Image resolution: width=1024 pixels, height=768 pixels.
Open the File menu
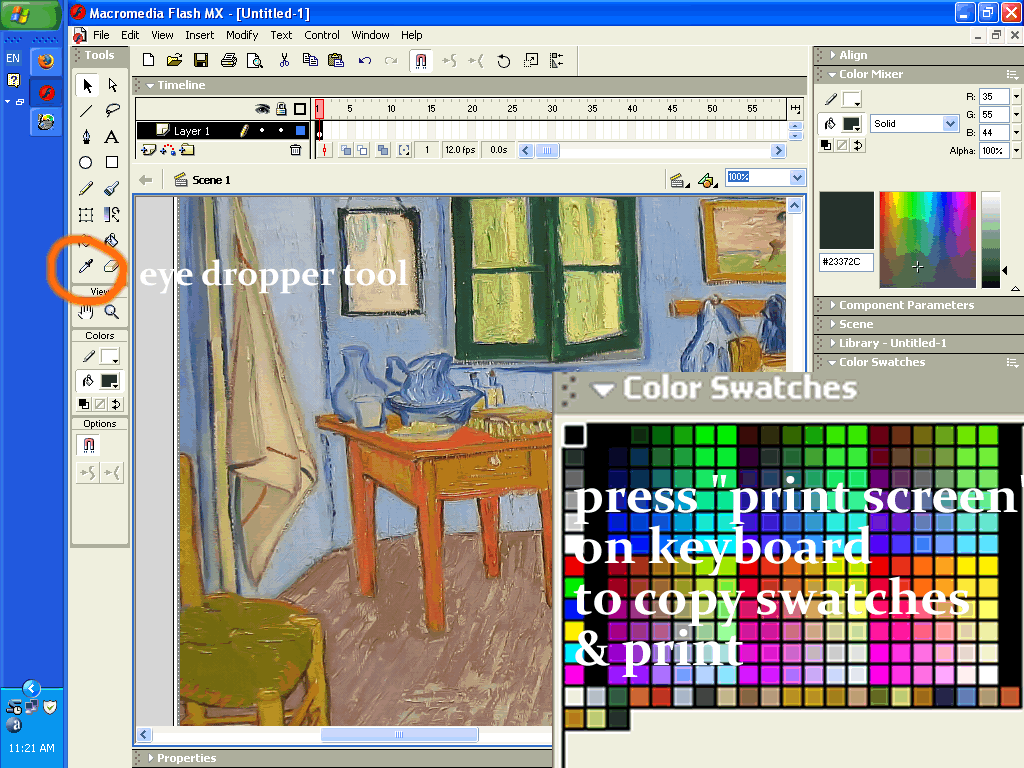[101, 35]
